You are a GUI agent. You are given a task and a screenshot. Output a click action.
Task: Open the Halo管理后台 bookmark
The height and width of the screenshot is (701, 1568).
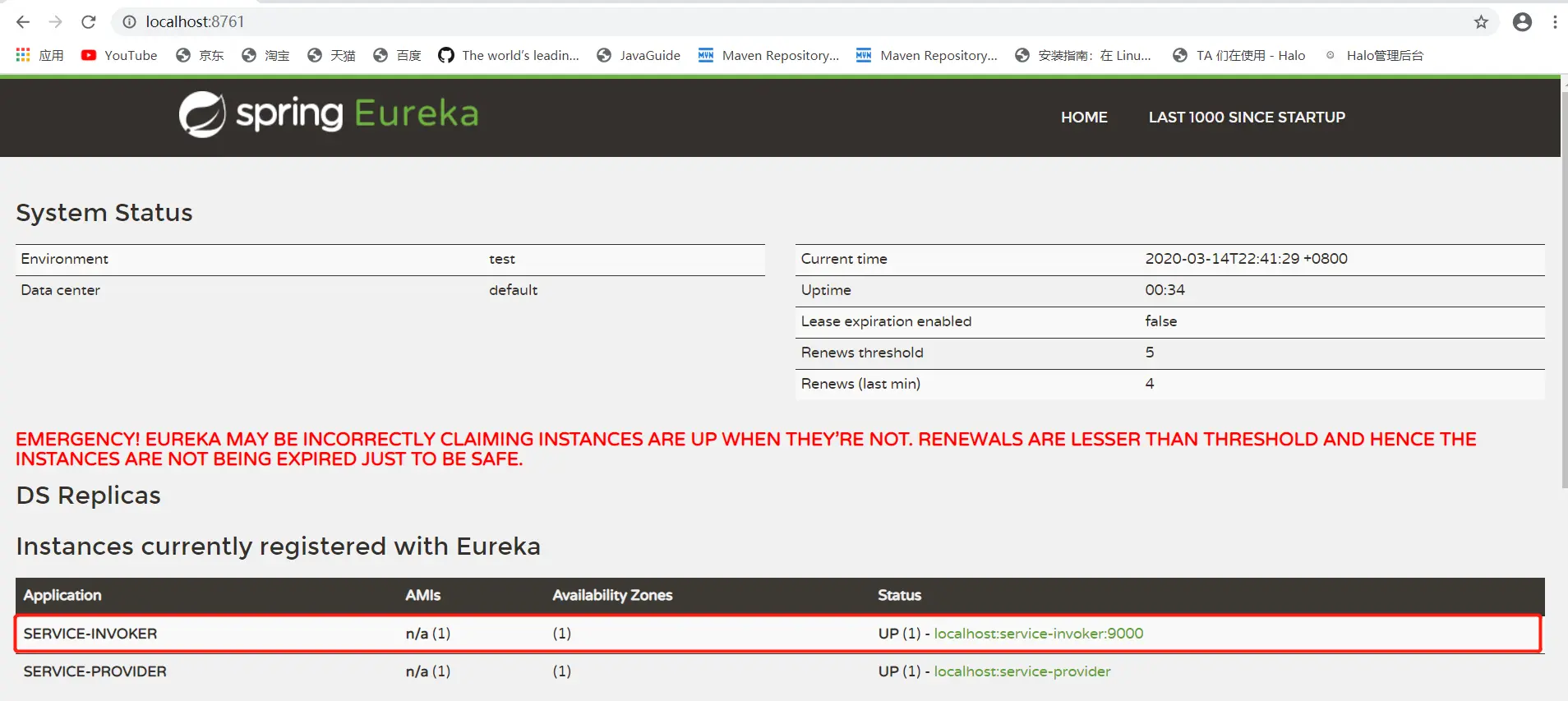point(1374,55)
